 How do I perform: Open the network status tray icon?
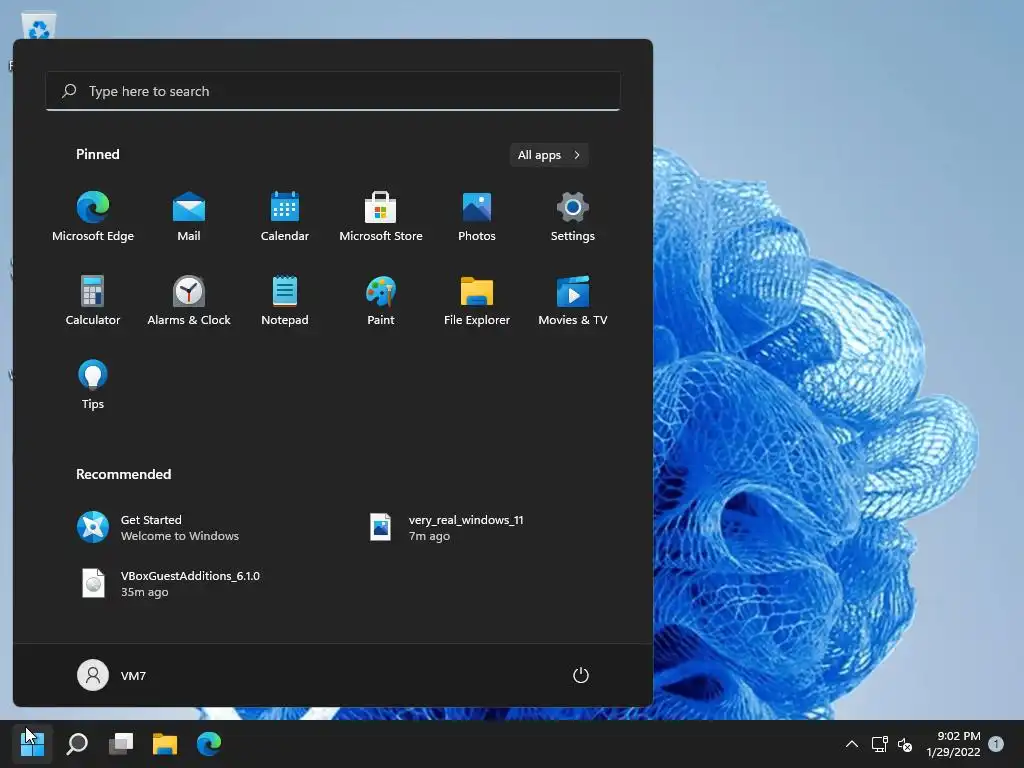879,744
